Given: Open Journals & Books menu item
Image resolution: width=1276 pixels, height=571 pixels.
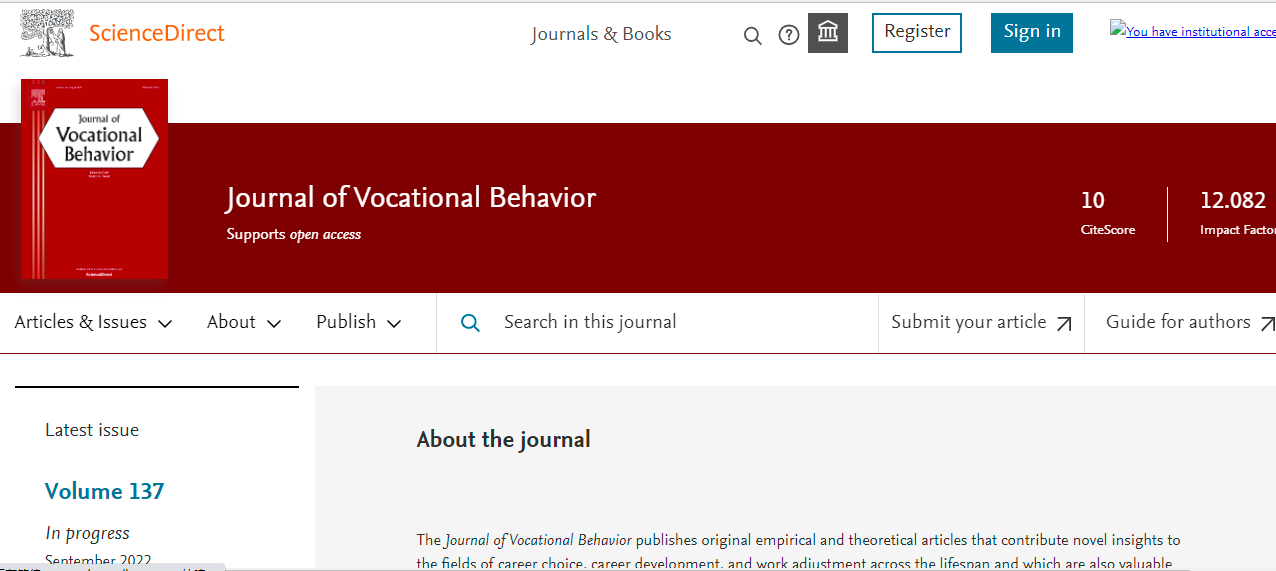Looking at the screenshot, I should click(x=601, y=34).
